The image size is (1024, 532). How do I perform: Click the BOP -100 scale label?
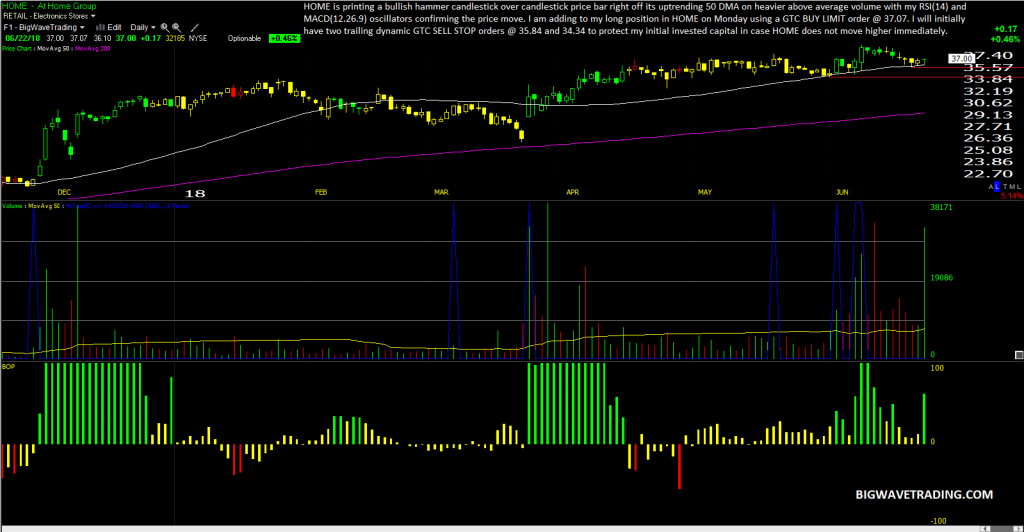click(938, 521)
